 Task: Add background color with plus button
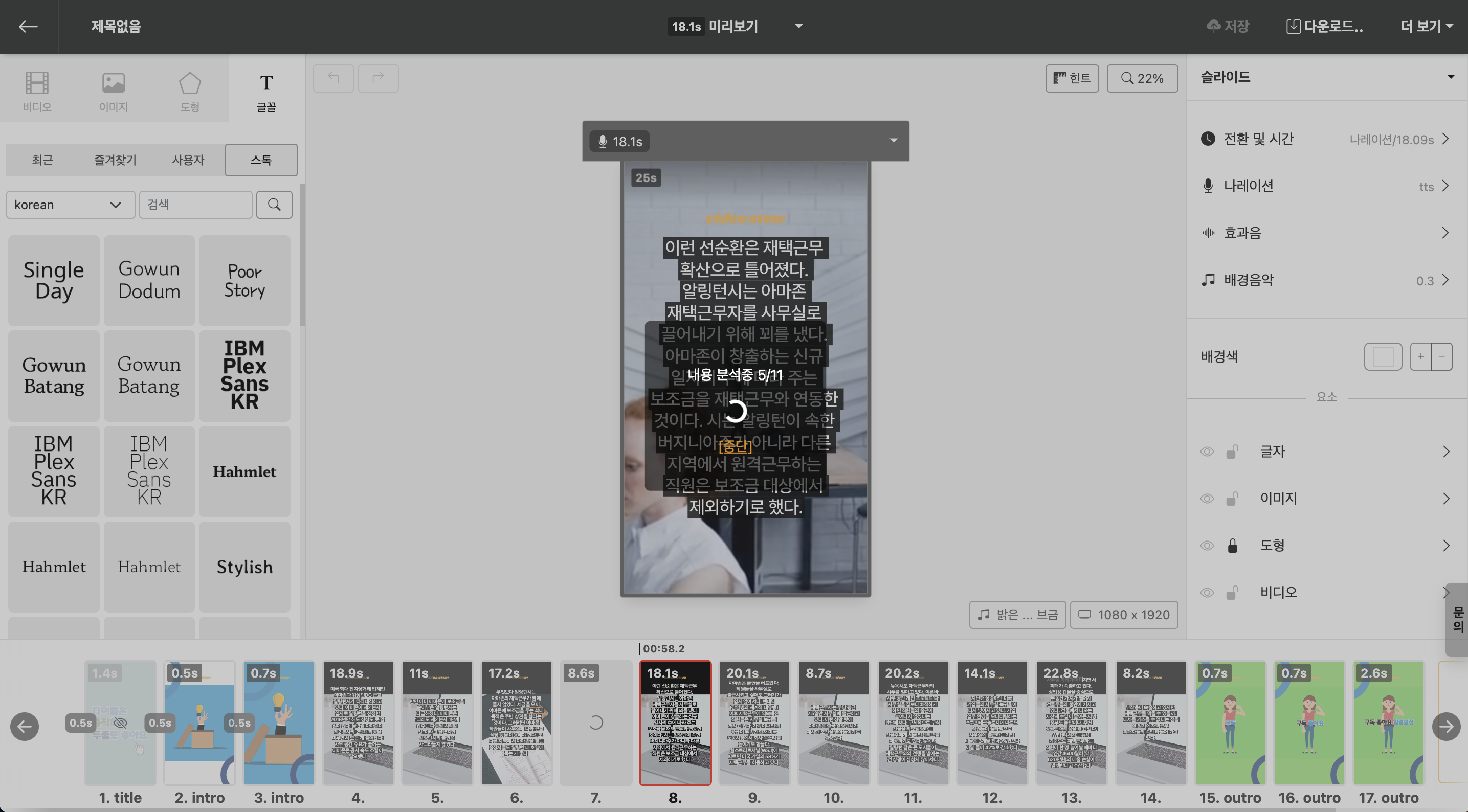(x=1421, y=357)
